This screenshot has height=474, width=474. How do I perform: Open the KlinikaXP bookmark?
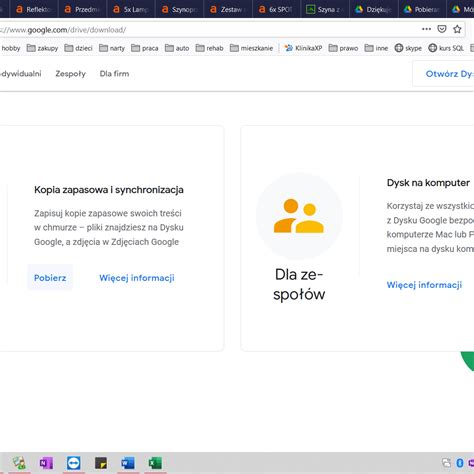303,48
